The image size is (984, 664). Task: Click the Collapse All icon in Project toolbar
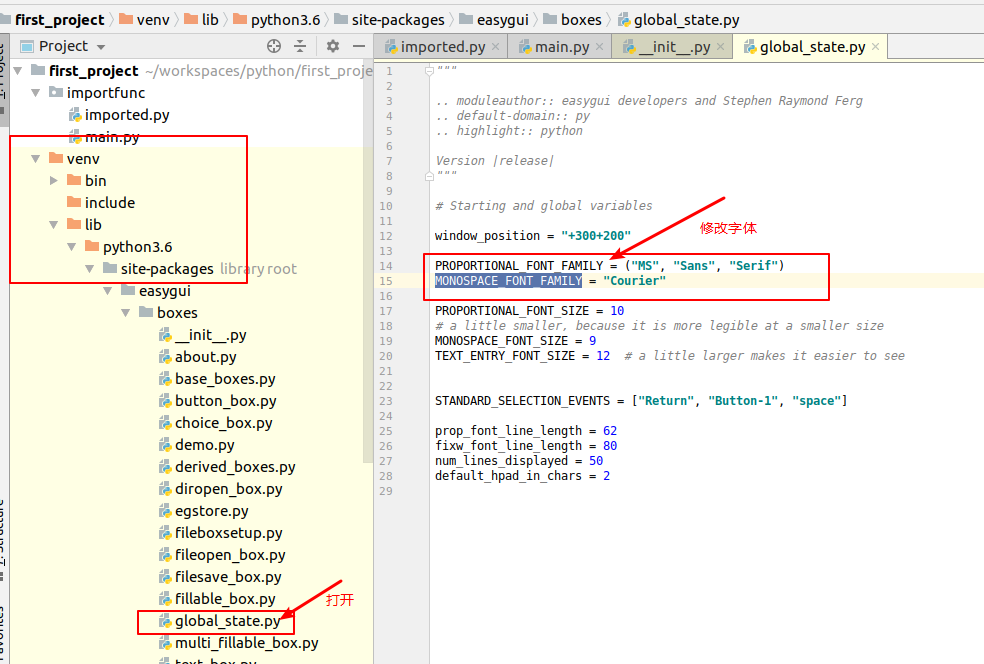298,45
